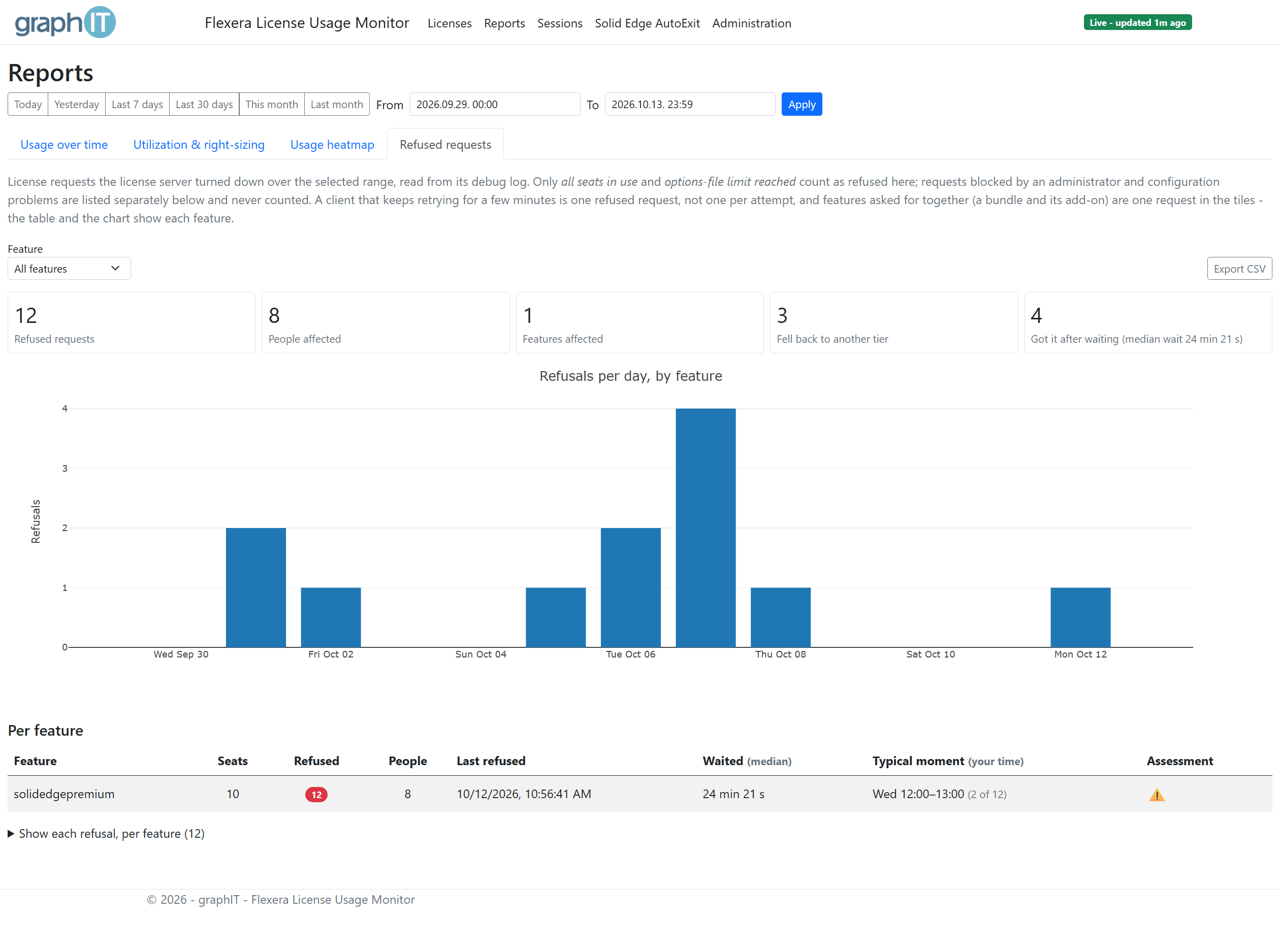
Task: Click the Features affected summary tile
Action: click(639, 323)
